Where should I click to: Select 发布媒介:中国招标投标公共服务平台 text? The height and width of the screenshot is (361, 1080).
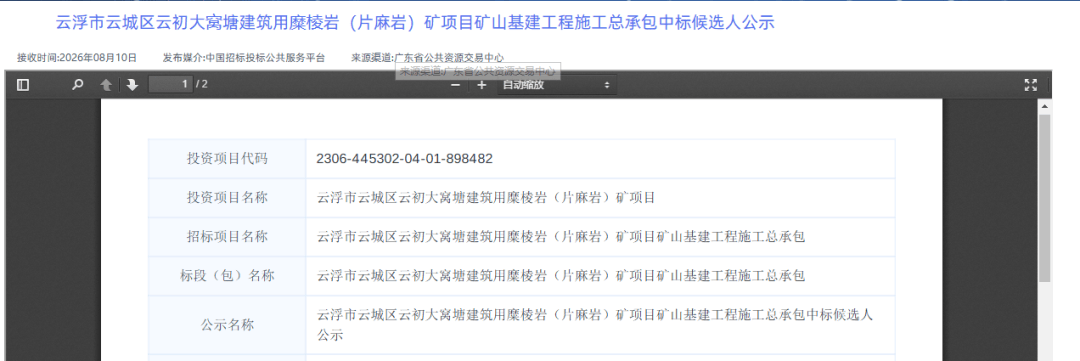(x=244, y=58)
